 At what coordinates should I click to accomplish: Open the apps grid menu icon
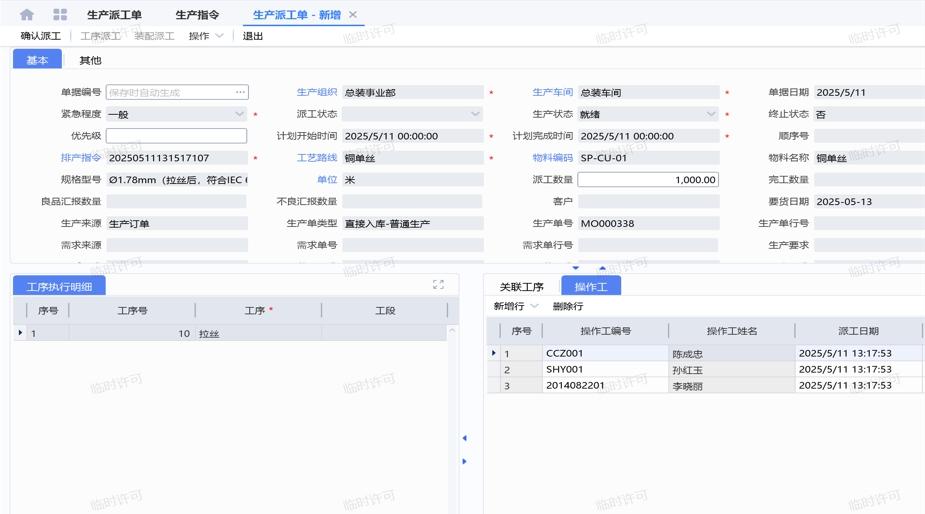coord(60,15)
